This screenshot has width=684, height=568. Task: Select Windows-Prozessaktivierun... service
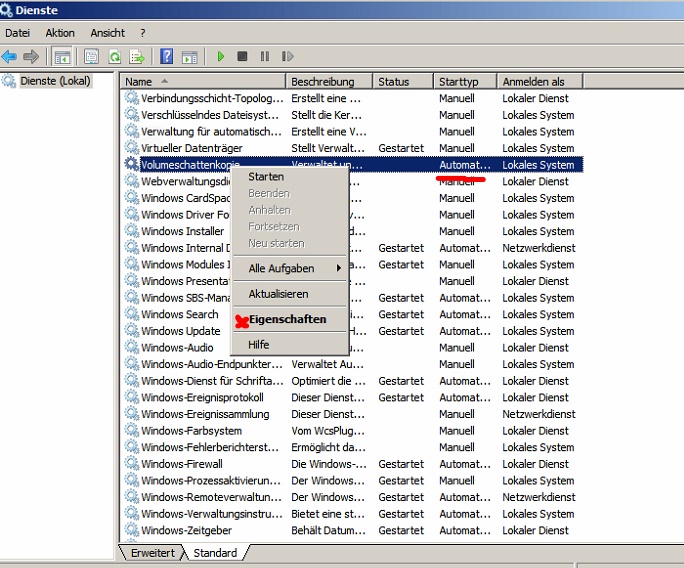coord(211,481)
